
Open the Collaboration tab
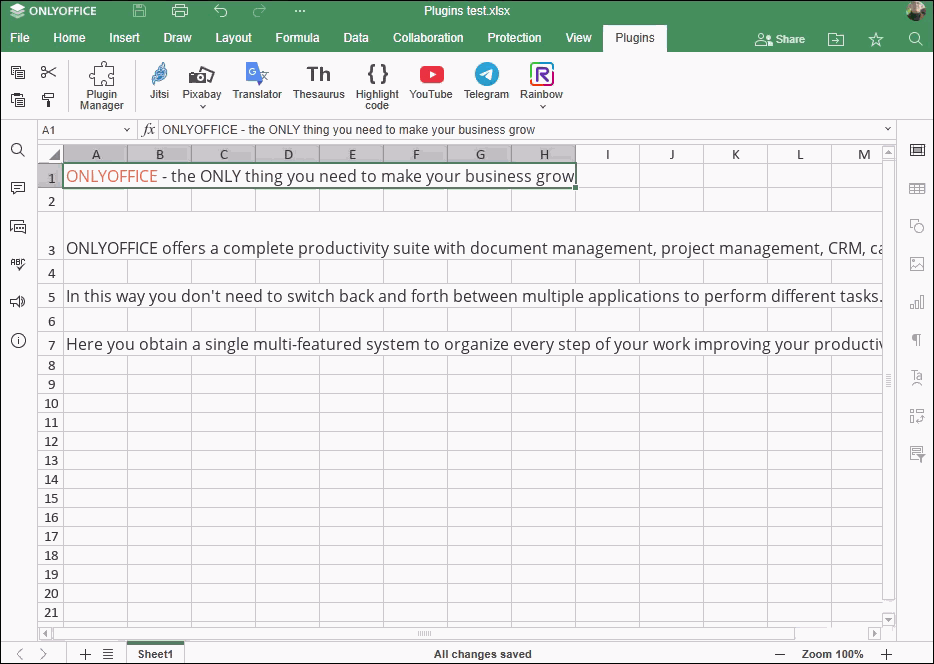(x=428, y=38)
